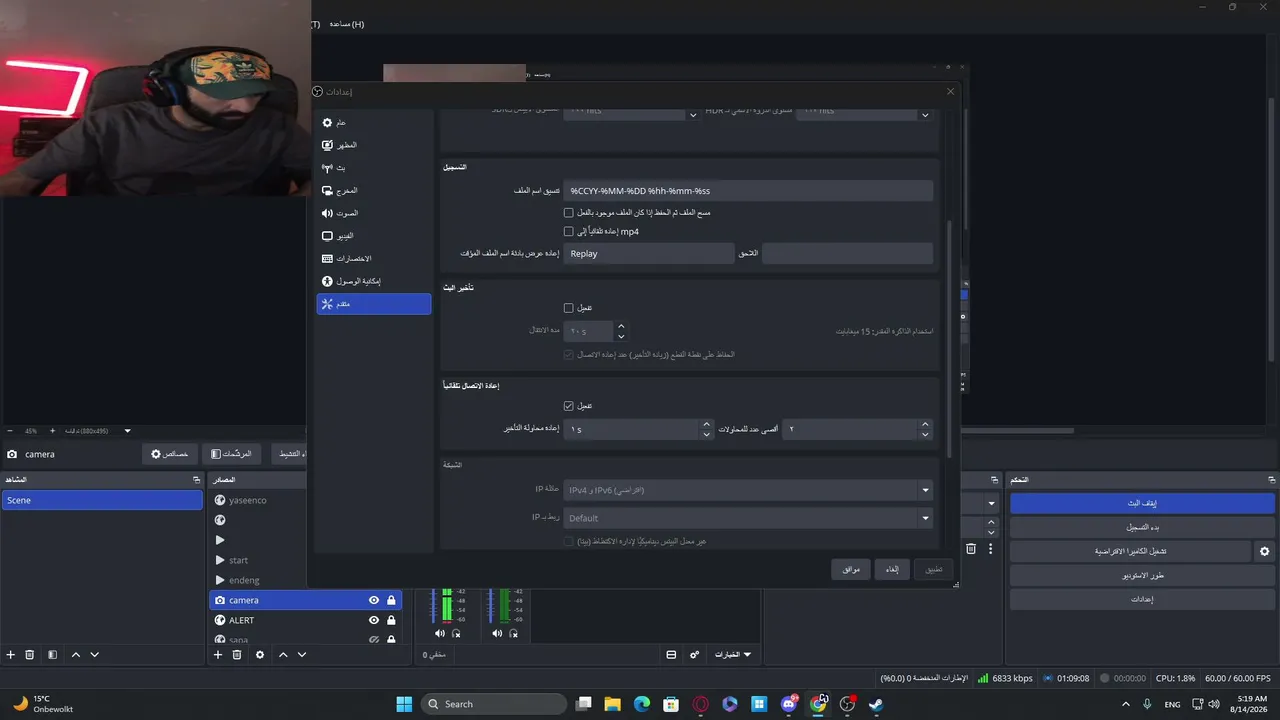Viewport: 1280px width, 720px height.
Task: Open the Accessibility settings icon
Action: (327, 281)
